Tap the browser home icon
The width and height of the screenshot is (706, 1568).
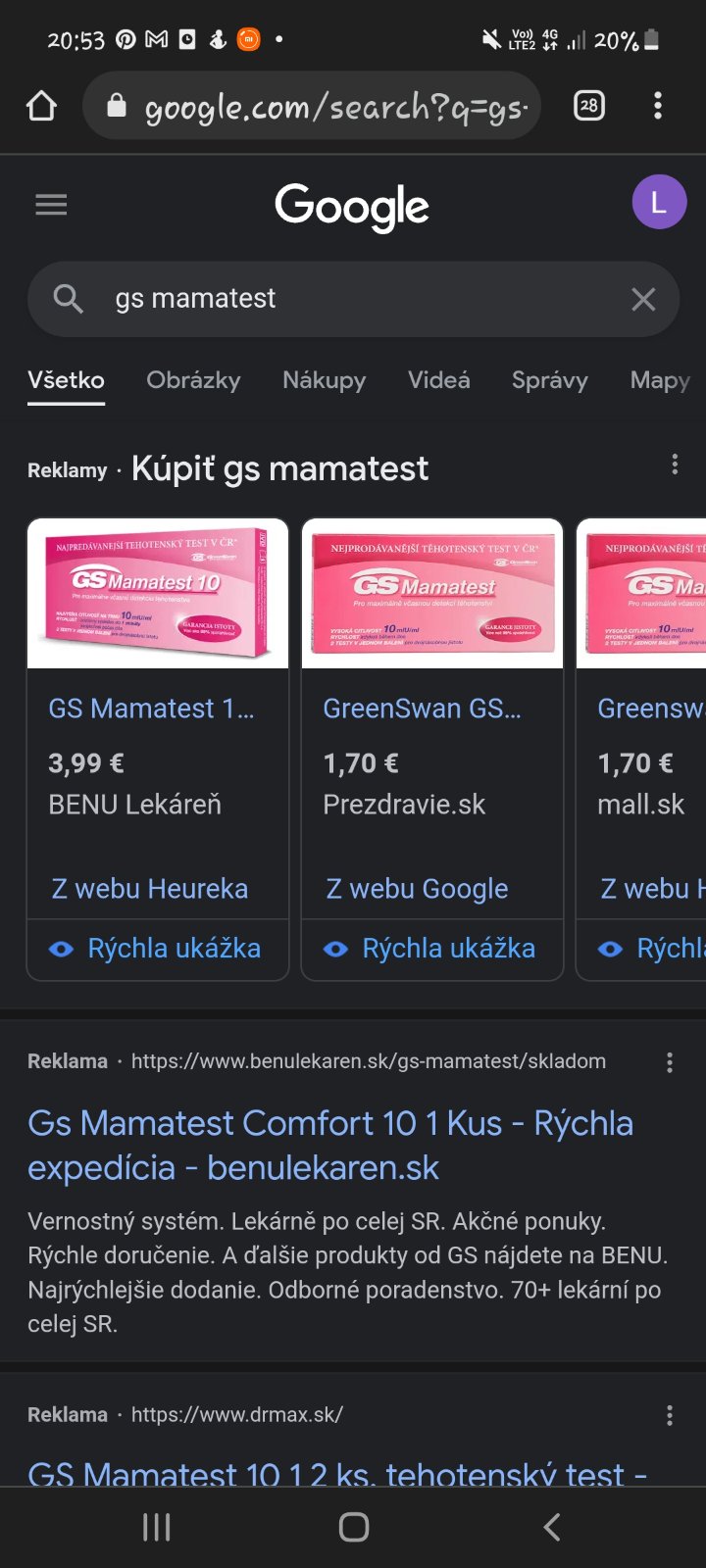coord(41,106)
